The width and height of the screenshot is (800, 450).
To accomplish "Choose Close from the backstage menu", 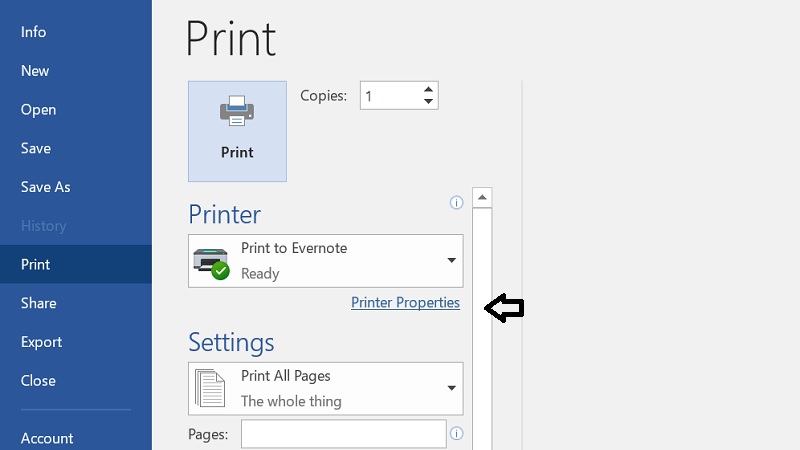I will coord(38,381).
